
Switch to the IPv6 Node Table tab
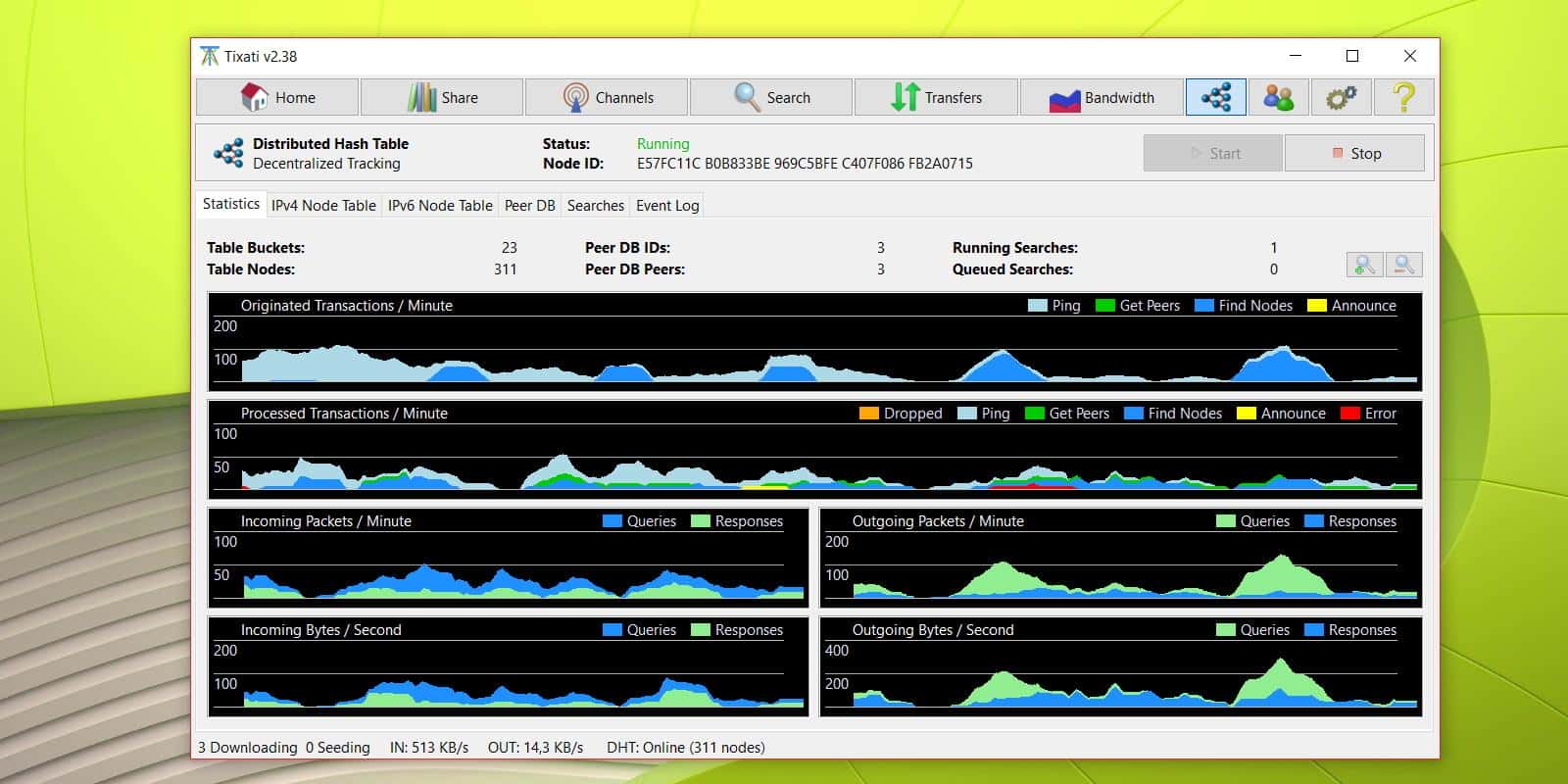(440, 206)
